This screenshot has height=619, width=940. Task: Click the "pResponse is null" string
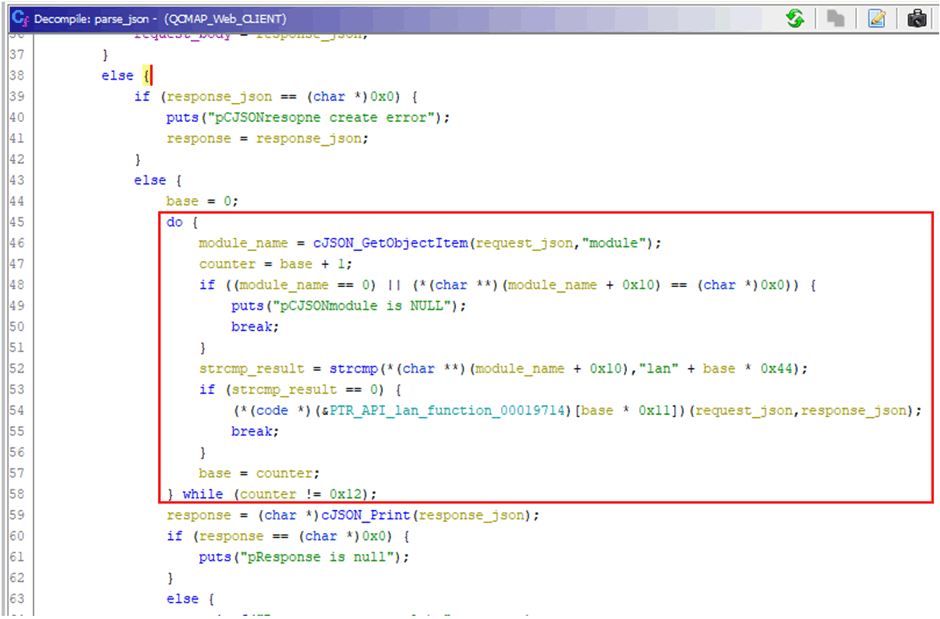[x=321, y=557]
